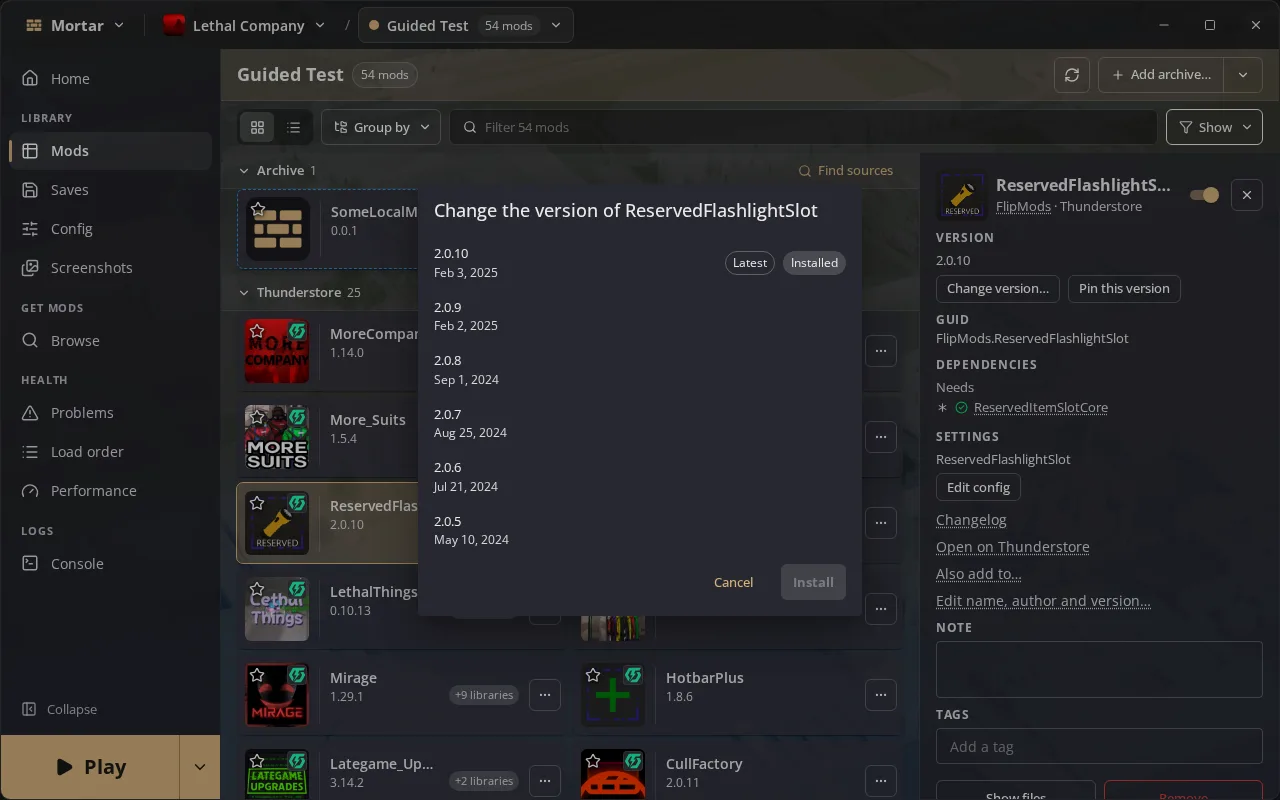Collapse the Thunderstore group

[x=244, y=292]
